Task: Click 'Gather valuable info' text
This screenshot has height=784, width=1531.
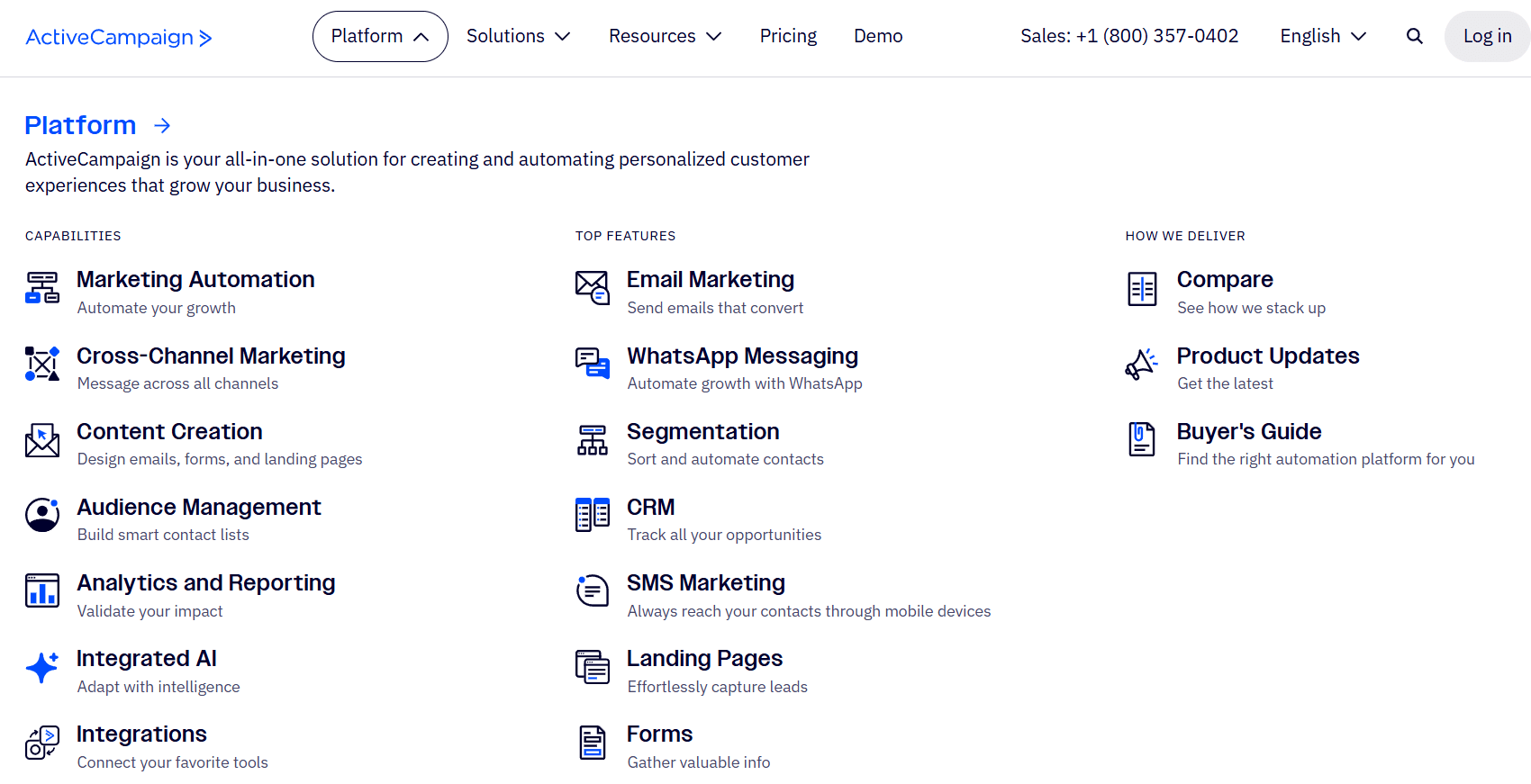Action: coord(699,762)
